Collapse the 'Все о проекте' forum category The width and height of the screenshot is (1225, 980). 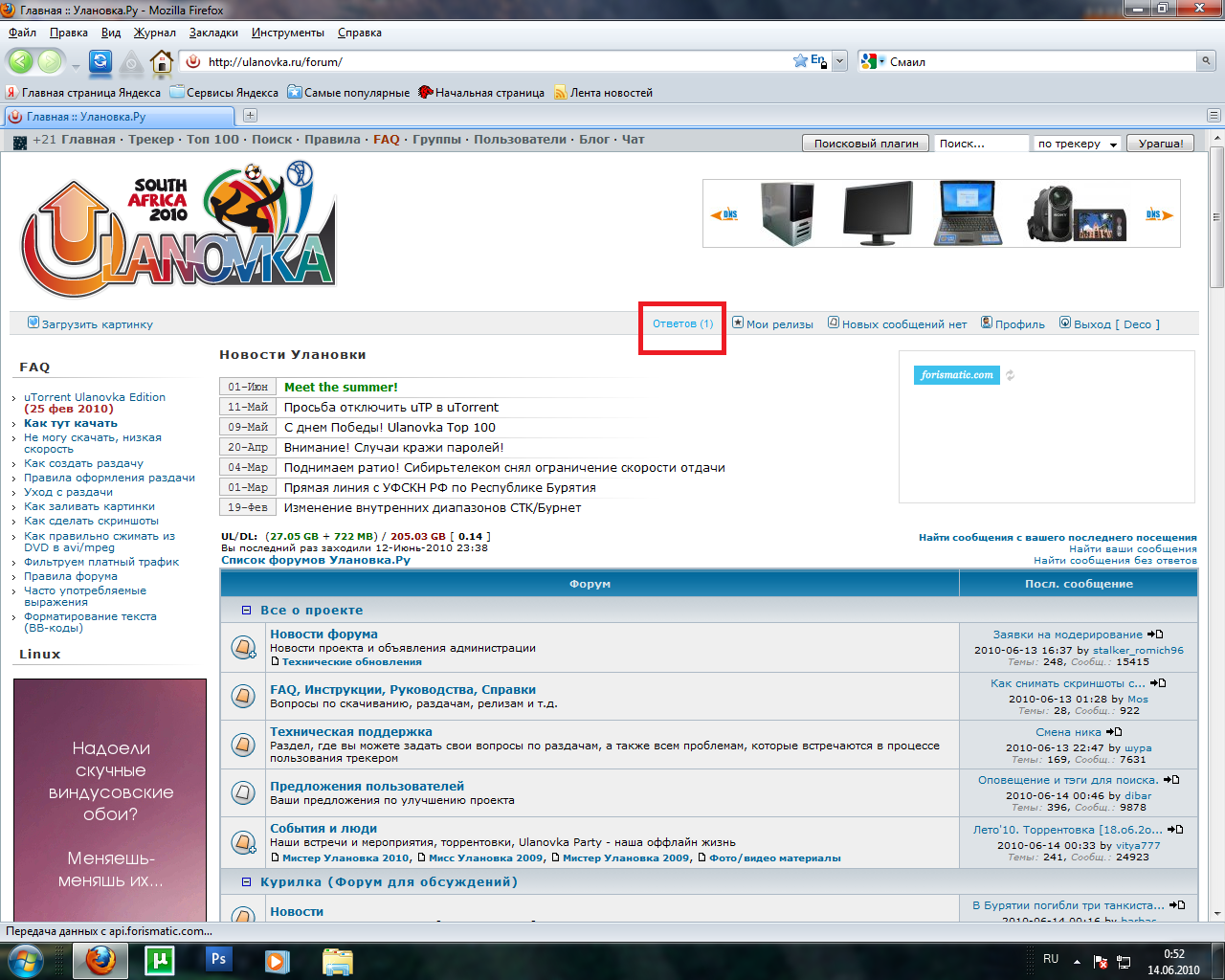tap(246, 611)
